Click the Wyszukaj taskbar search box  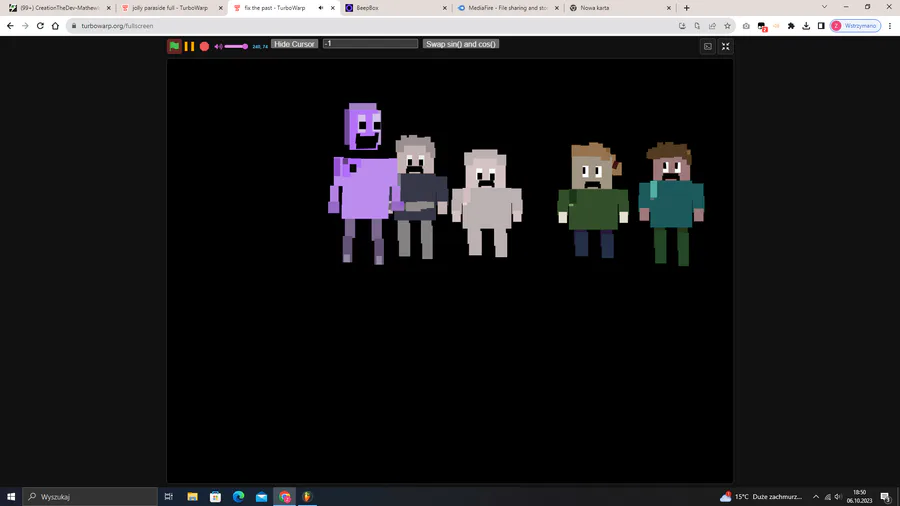tap(90, 497)
